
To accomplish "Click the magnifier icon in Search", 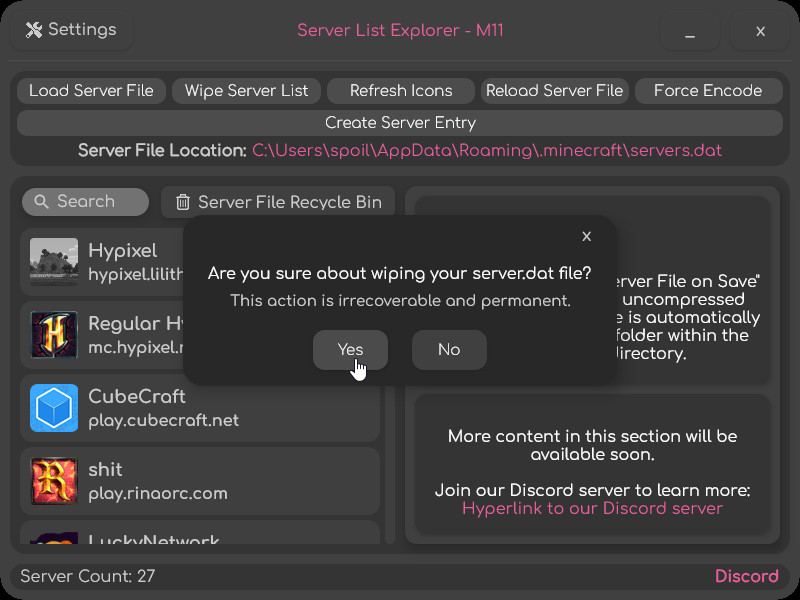I will [42, 202].
